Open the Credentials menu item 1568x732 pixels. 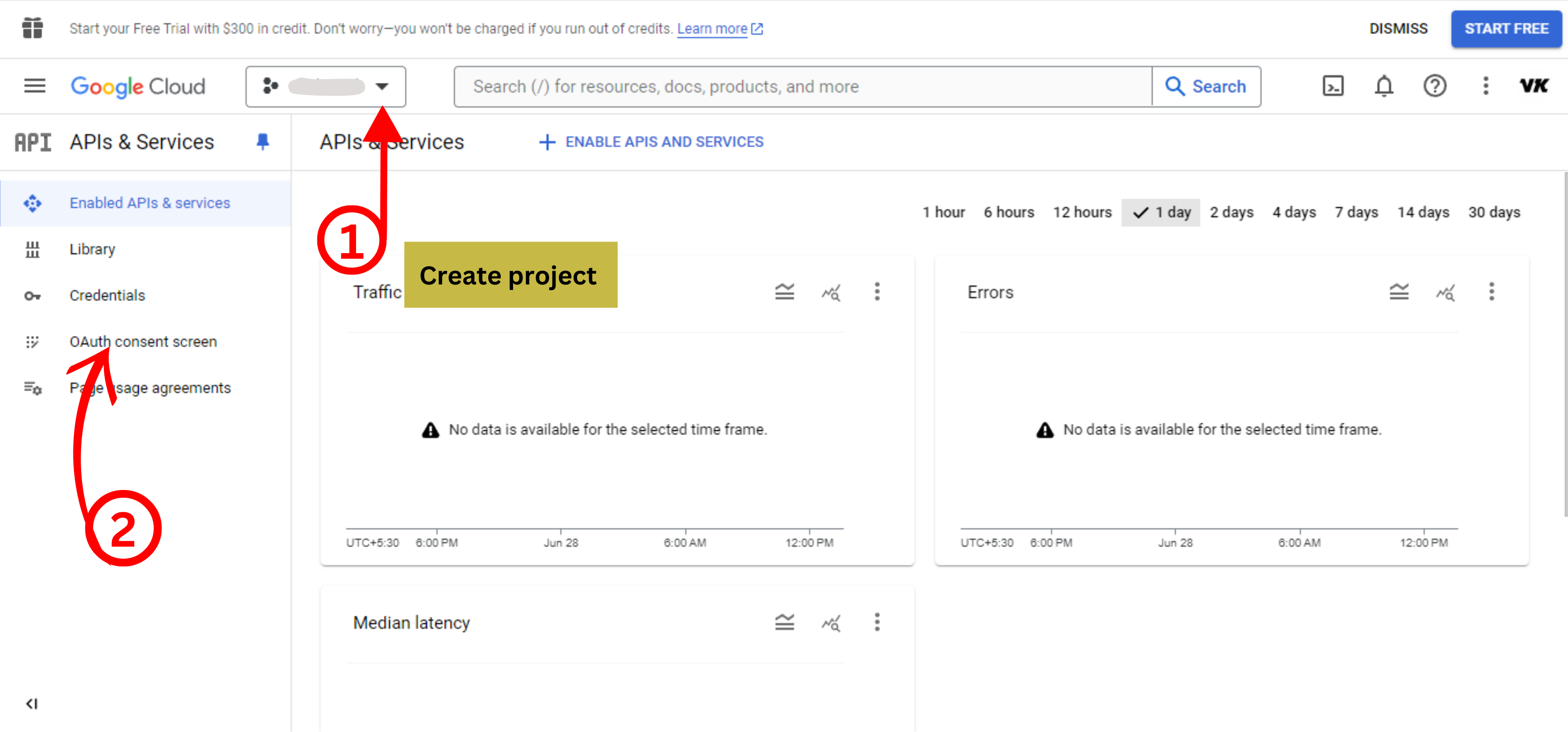[146, 296]
